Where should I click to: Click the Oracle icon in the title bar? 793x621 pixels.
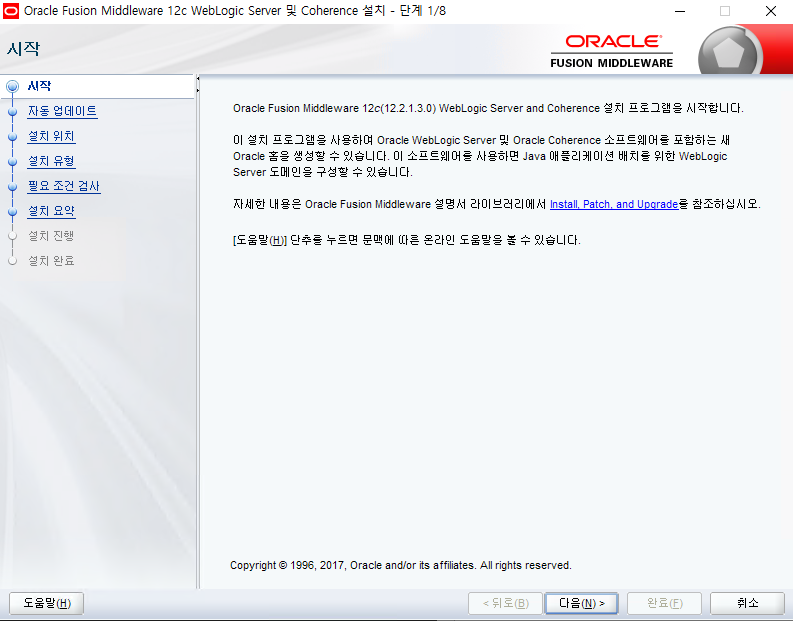tap(11, 11)
